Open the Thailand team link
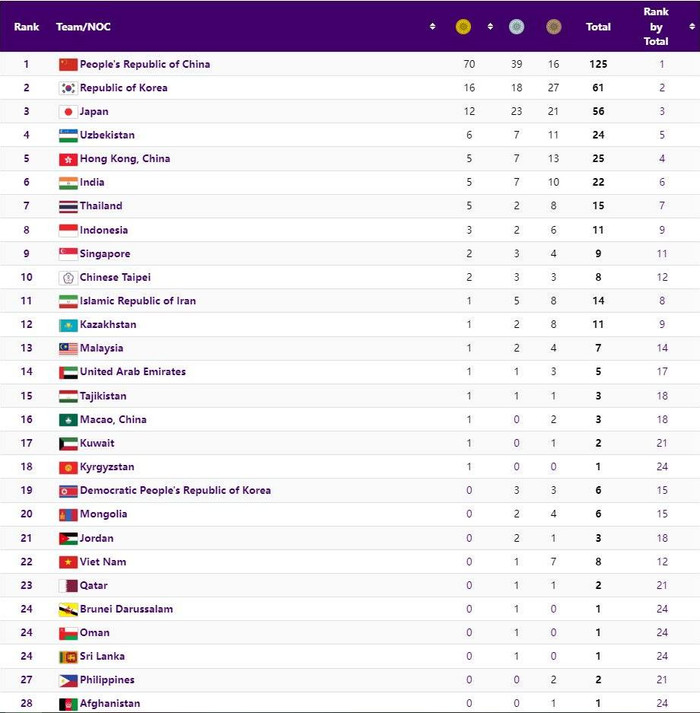This screenshot has height=713, width=700. coord(101,206)
